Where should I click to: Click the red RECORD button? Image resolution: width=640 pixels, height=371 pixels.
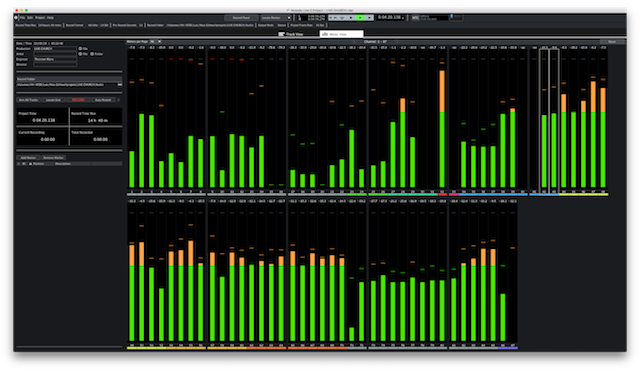coord(78,100)
